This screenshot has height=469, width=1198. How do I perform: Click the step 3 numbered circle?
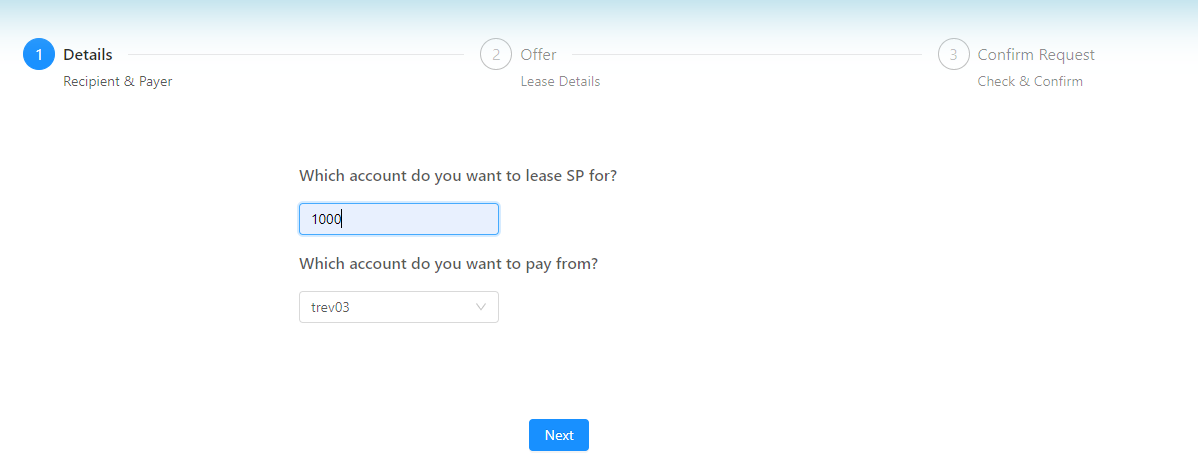pos(953,55)
